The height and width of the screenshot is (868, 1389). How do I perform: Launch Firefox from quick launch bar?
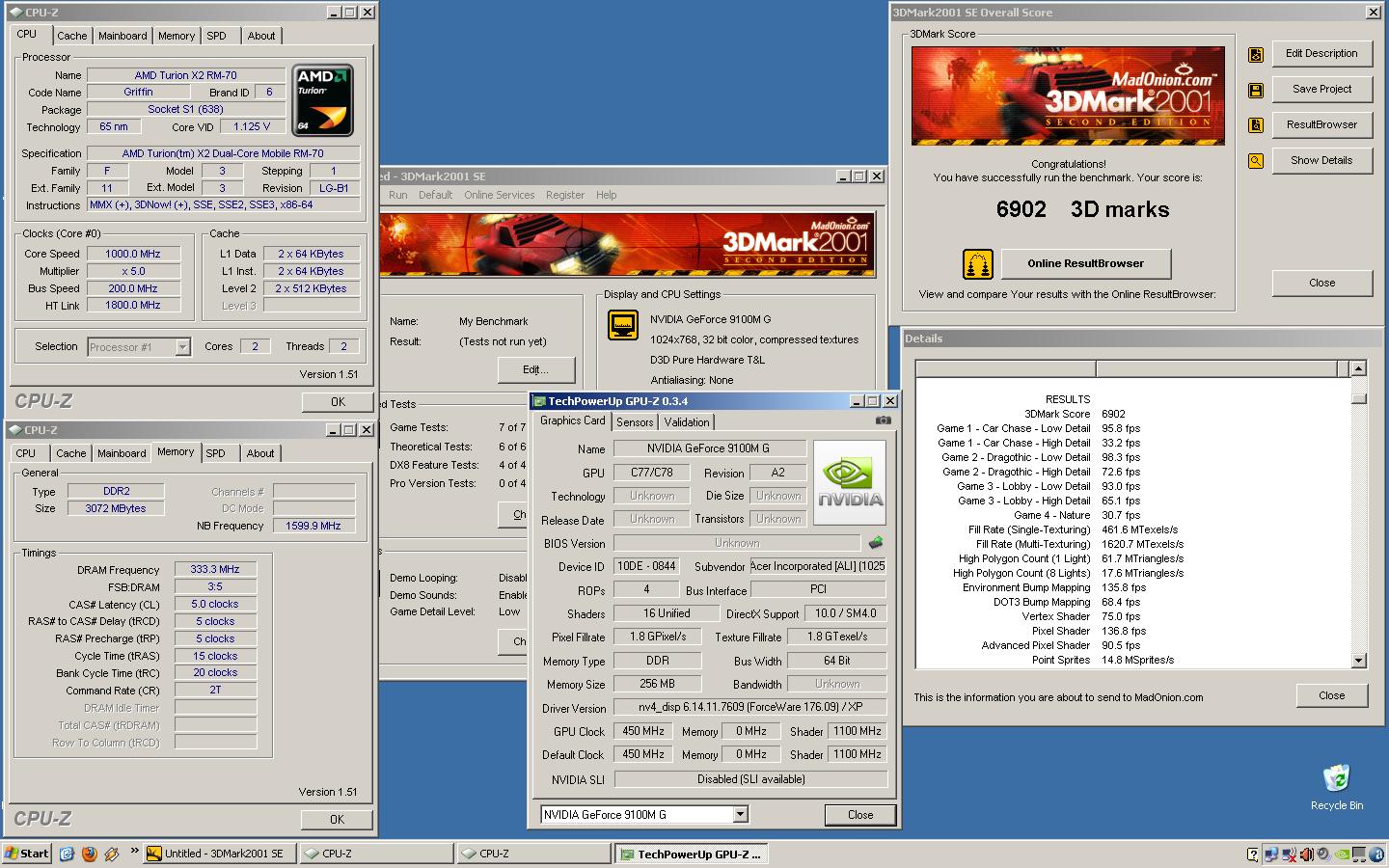click(x=90, y=854)
